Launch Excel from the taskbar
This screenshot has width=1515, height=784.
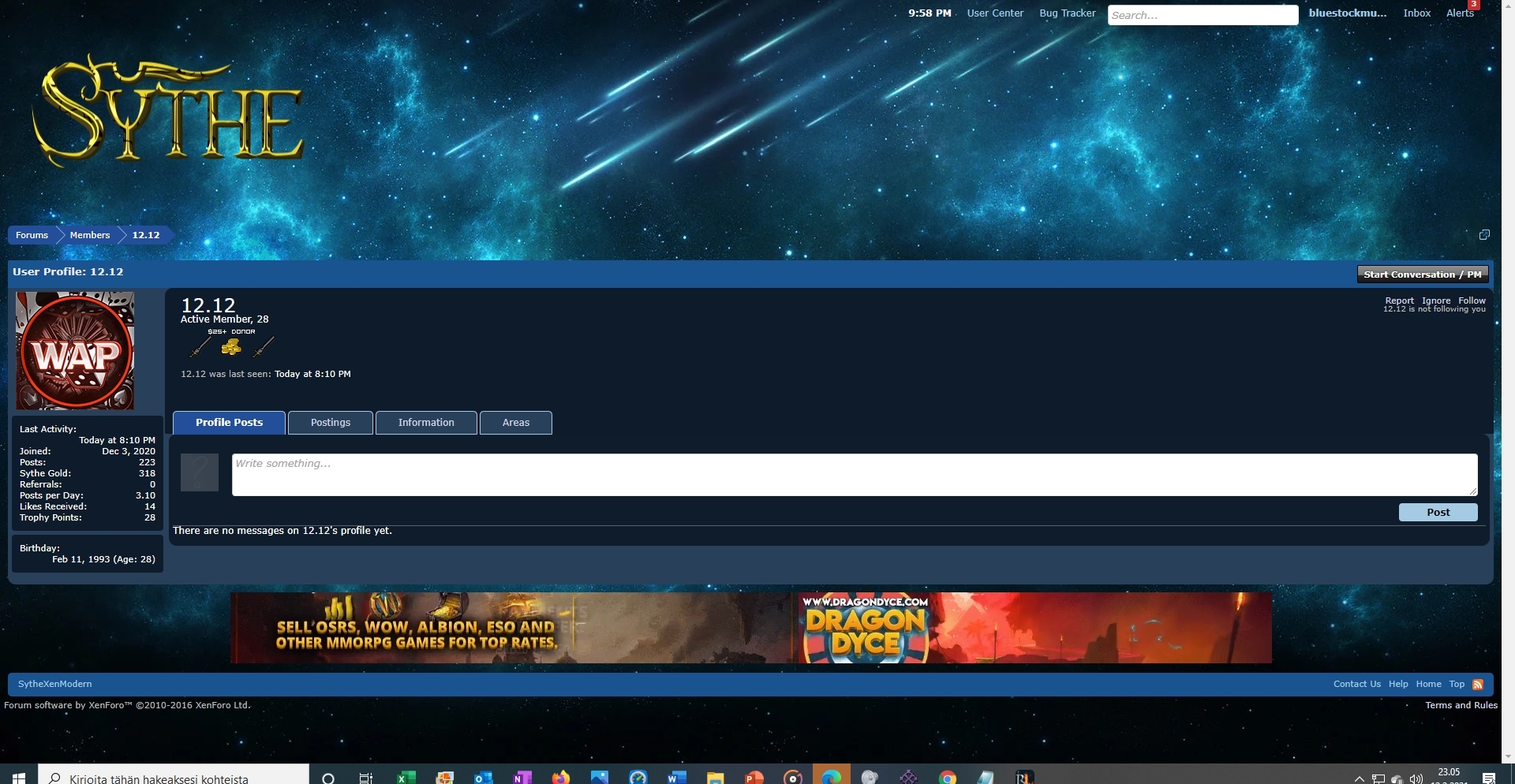406,778
